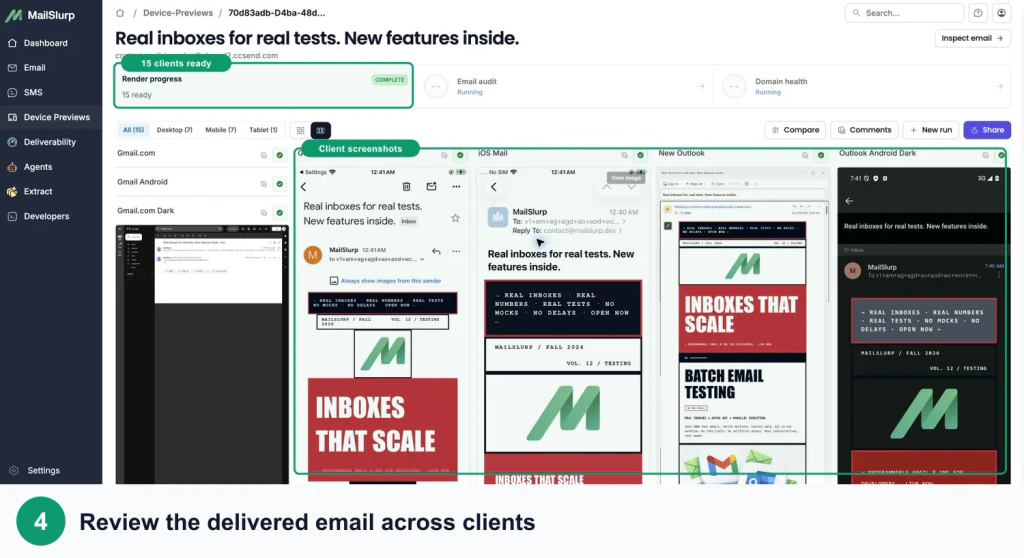The height and width of the screenshot is (558, 1024).
Task: Open the Domain health card
Action: pos(862,87)
